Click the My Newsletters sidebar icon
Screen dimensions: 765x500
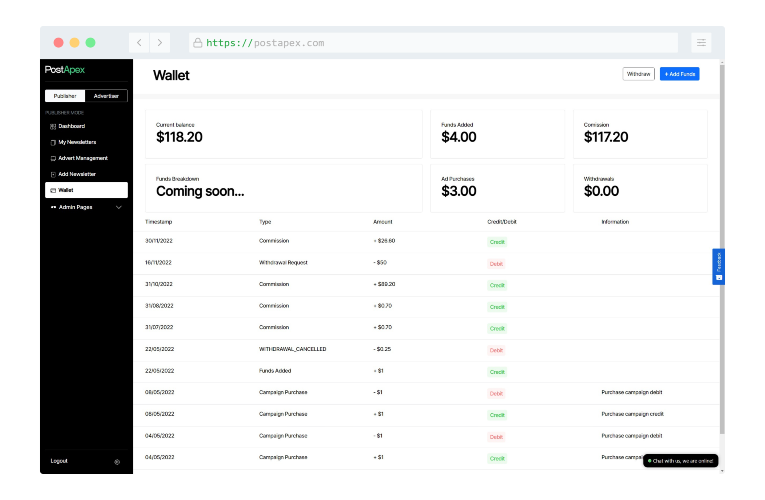(53, 142)
